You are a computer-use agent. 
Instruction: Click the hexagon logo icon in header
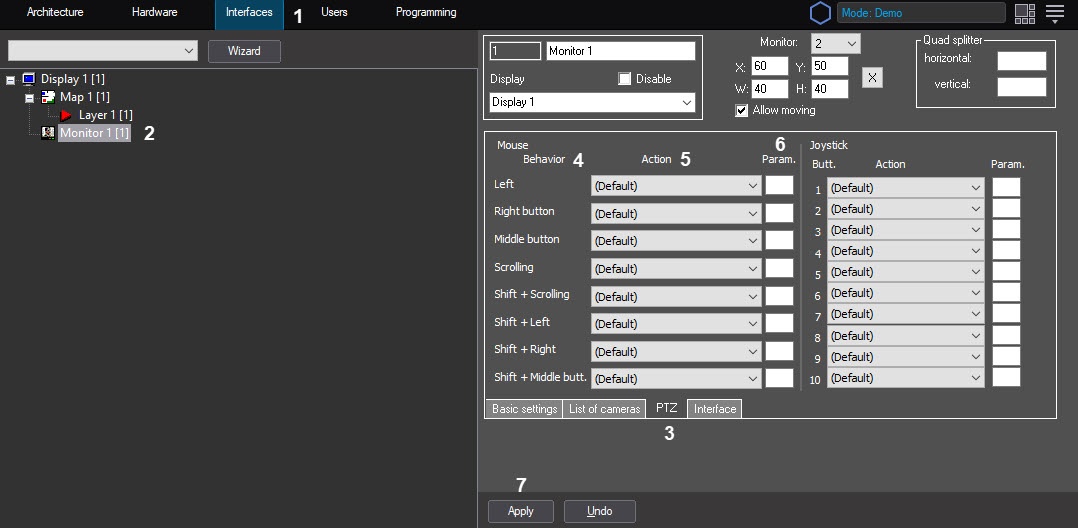point(820,13)
